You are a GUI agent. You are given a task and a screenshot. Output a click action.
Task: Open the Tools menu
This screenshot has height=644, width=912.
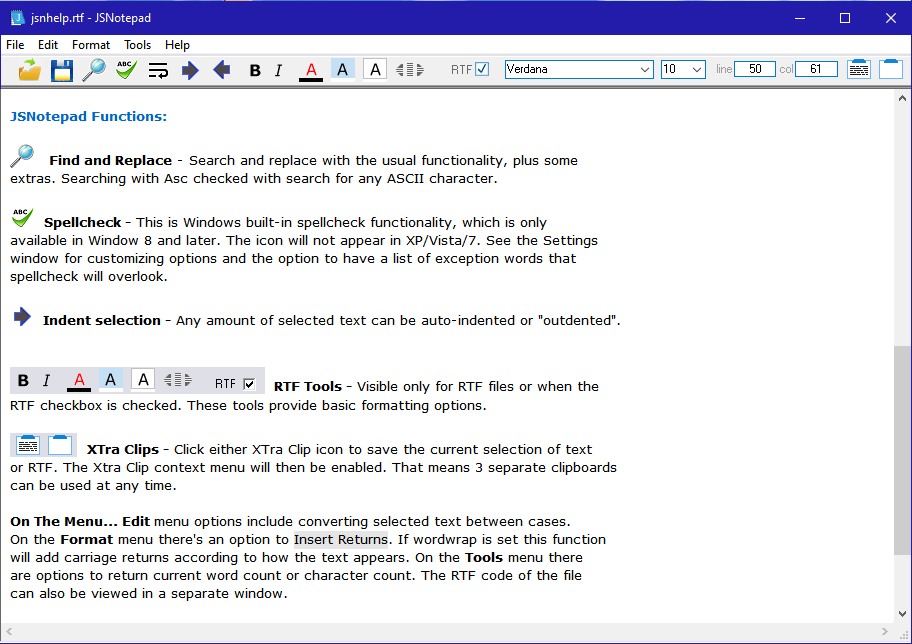pos(137,45)
